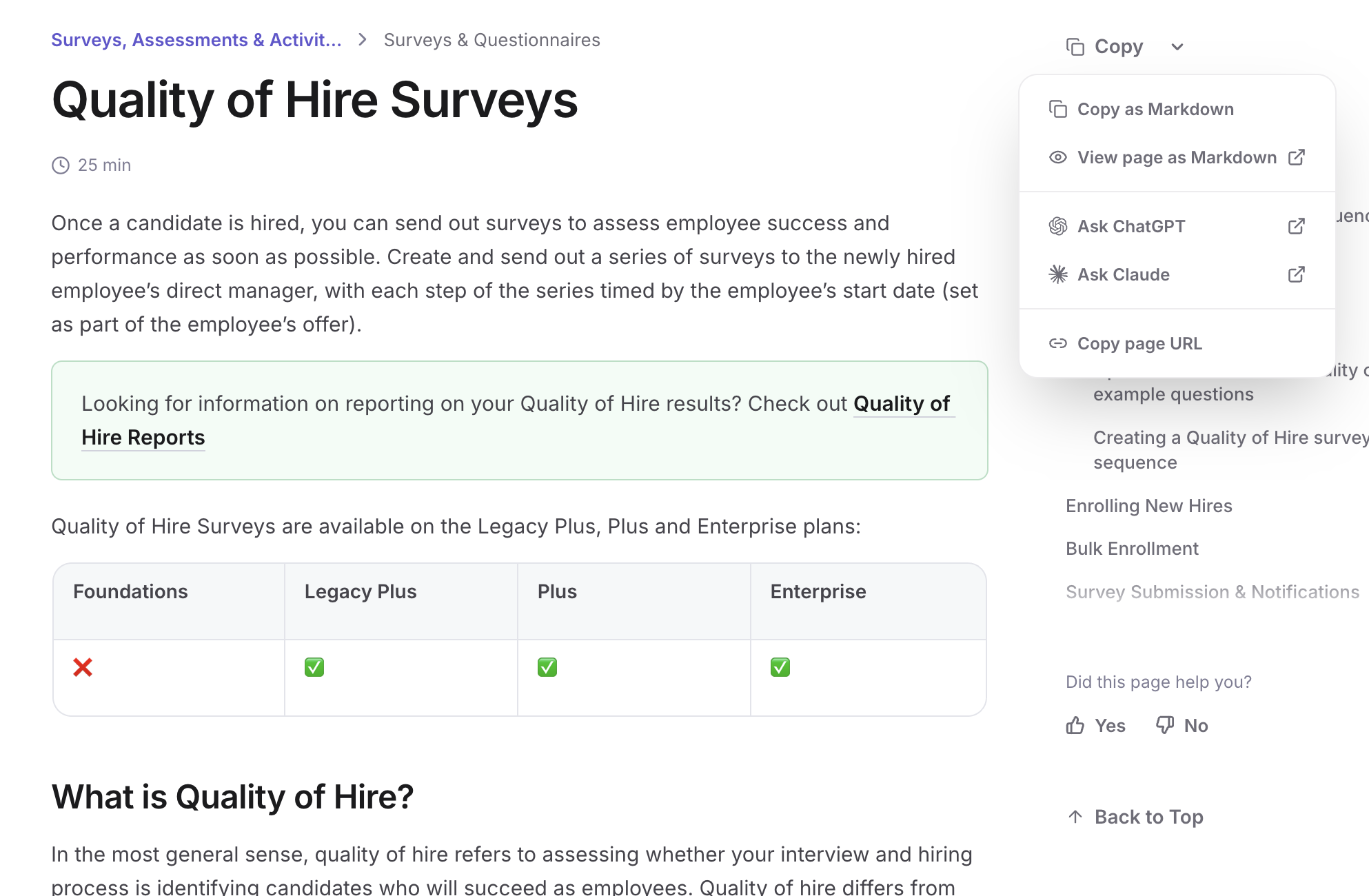The height and width of the screenshot is (896, 1369).
Task: Navigate to Survey Submission & Notifications section
Action: (x=1212, y=592)
